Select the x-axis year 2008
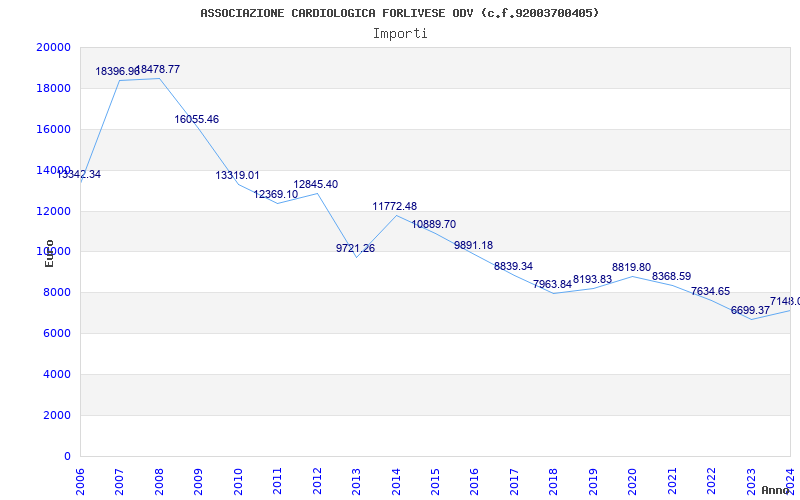 (159, 481)
